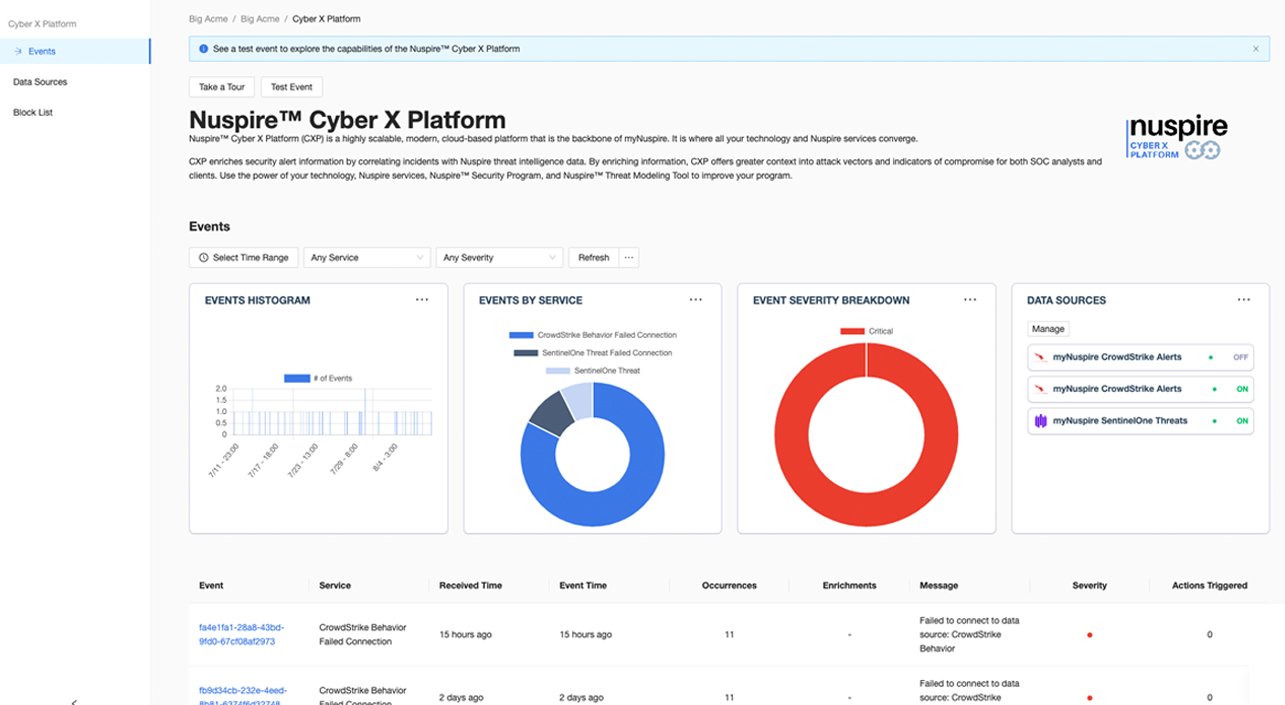Refresh the events list

594,258
